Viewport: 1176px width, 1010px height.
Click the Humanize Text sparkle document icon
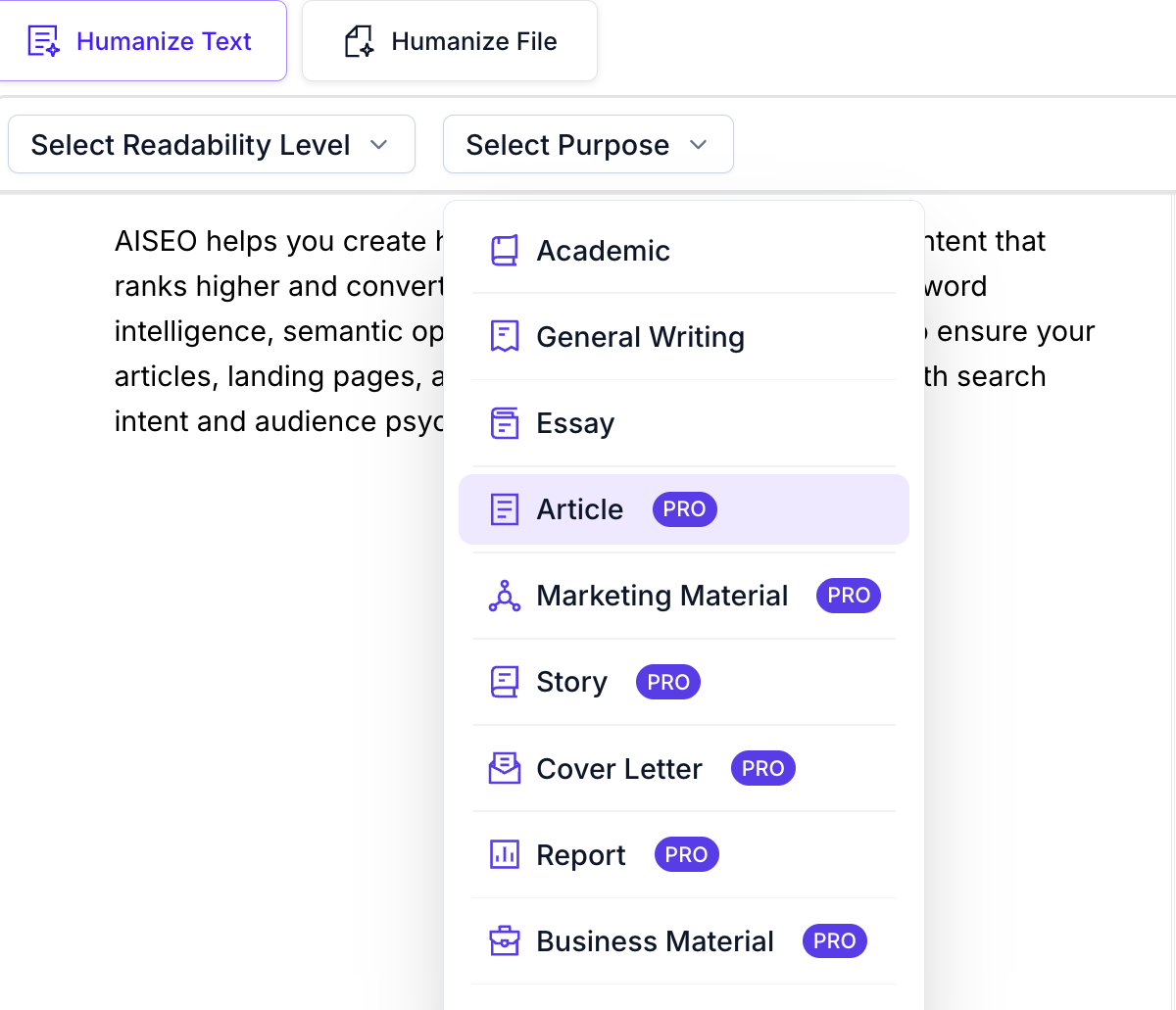point(44,41)
